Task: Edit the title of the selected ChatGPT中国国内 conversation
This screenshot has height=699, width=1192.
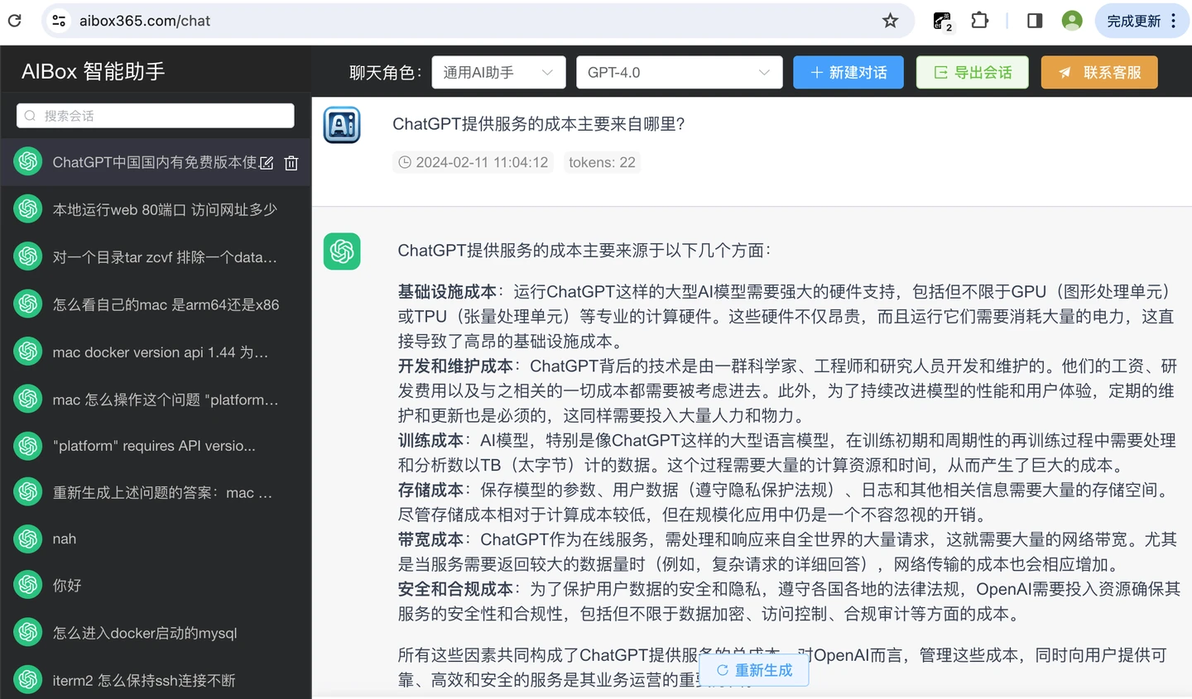Action: (266, 163)
